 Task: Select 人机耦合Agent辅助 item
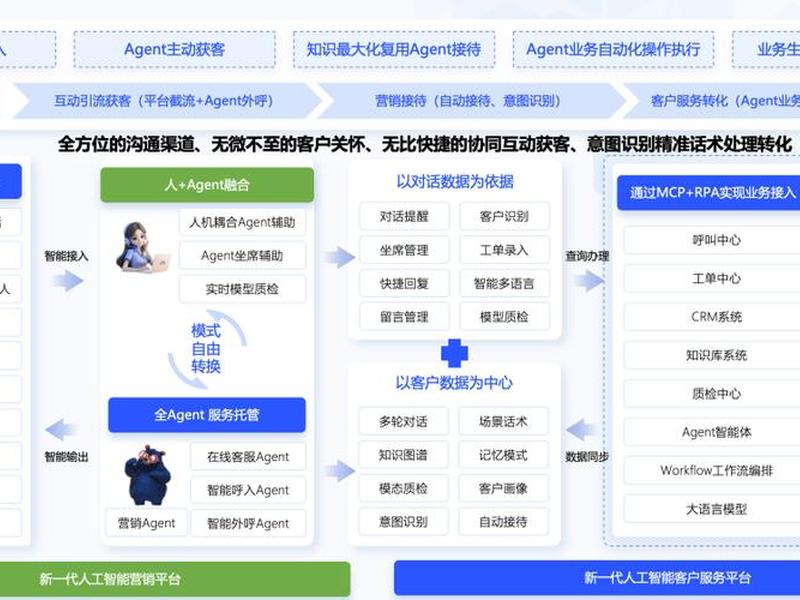point(242,222)
